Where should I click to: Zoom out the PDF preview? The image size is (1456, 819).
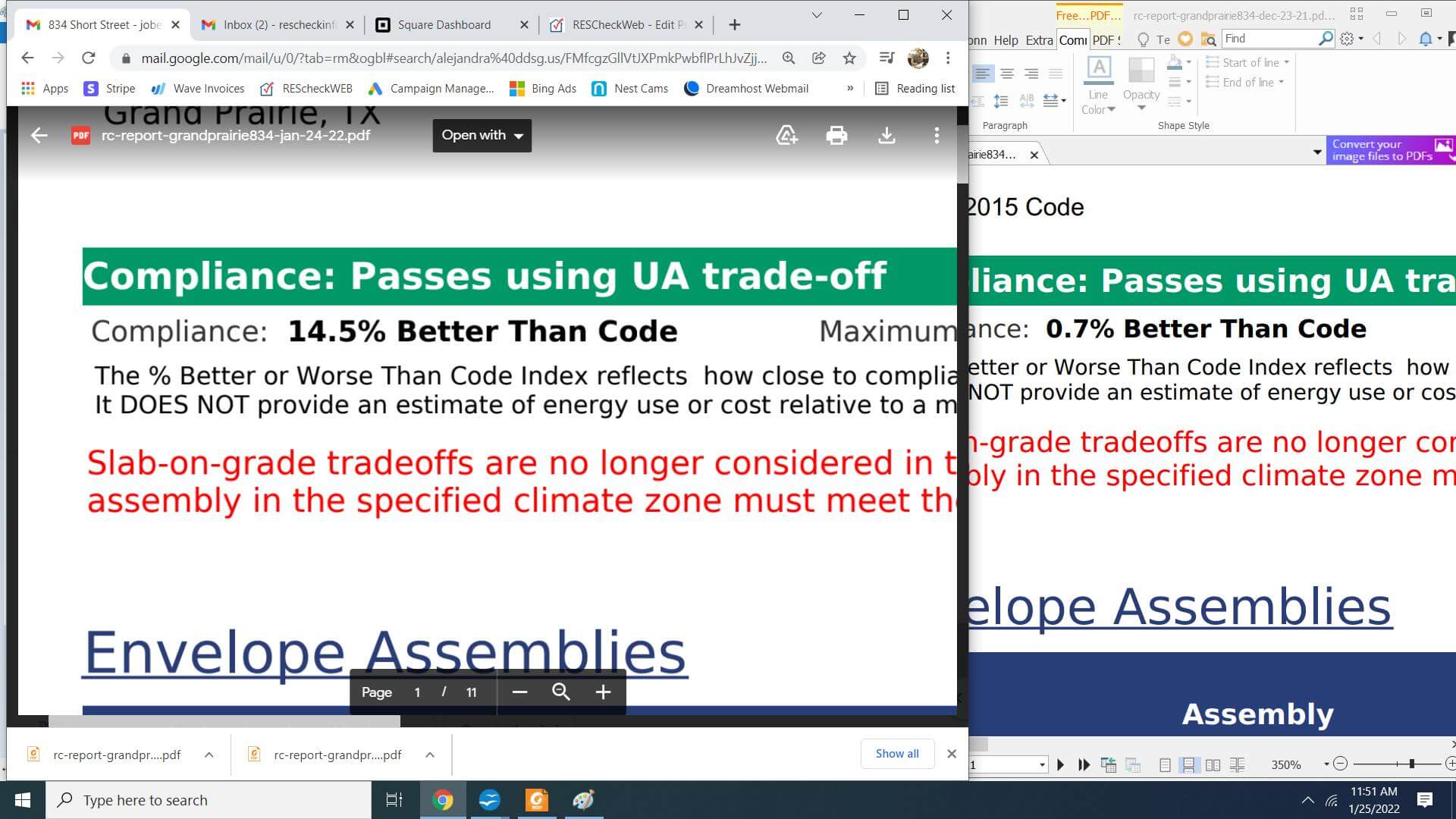click(519, 692)
